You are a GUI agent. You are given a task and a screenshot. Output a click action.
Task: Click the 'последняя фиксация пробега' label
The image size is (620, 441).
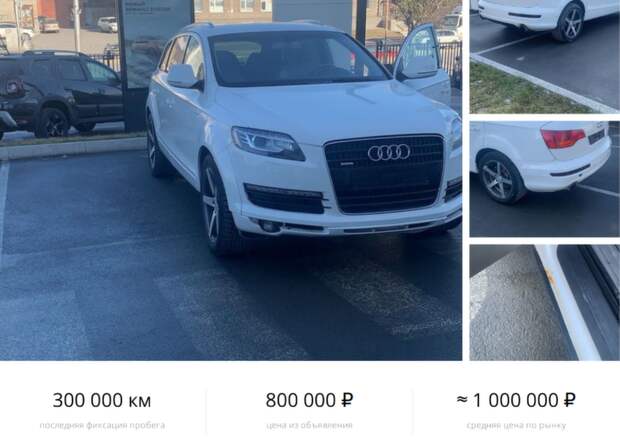(x=102, y=426)
